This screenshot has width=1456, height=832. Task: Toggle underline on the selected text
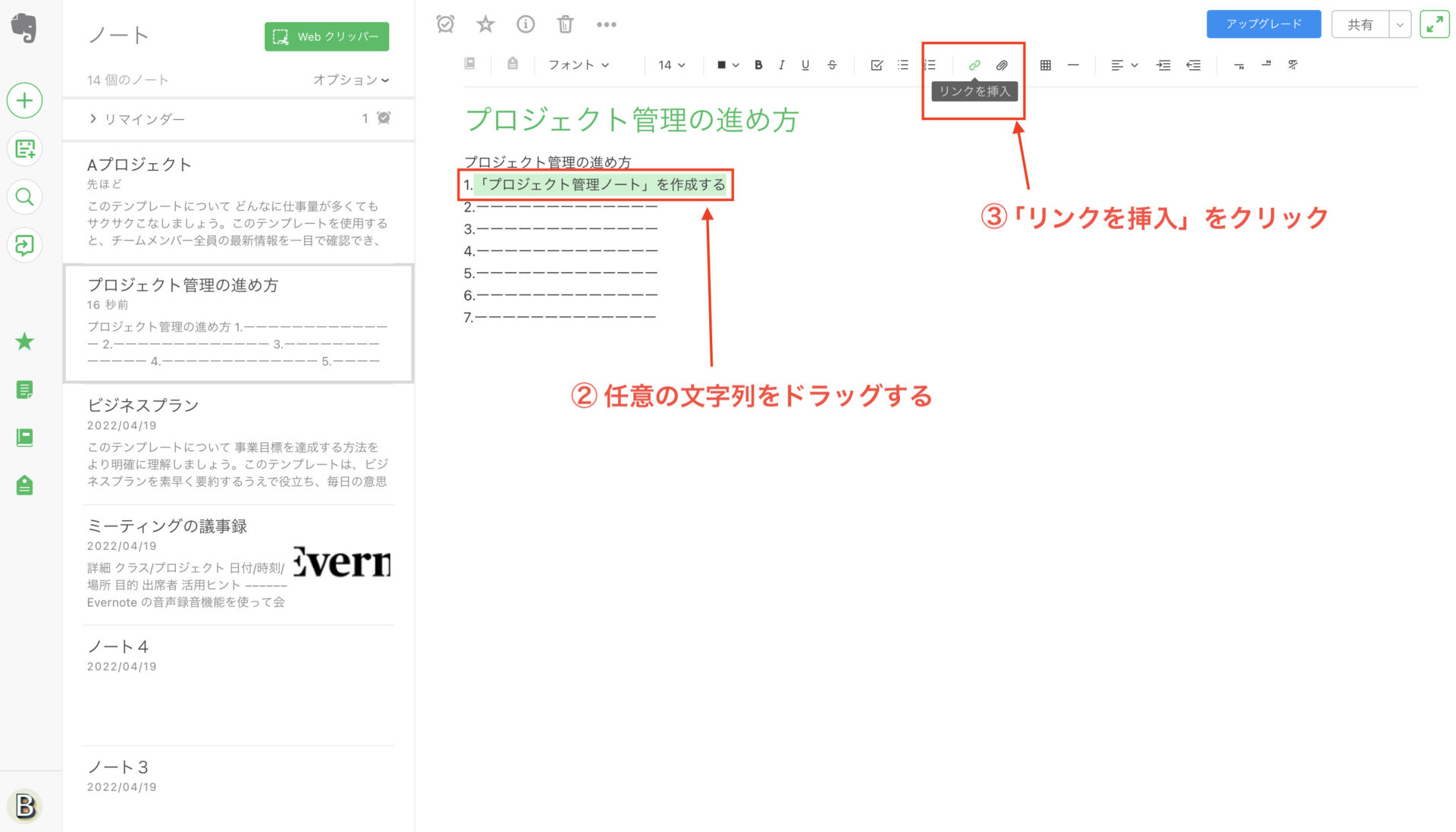click(x=805, y=65)
